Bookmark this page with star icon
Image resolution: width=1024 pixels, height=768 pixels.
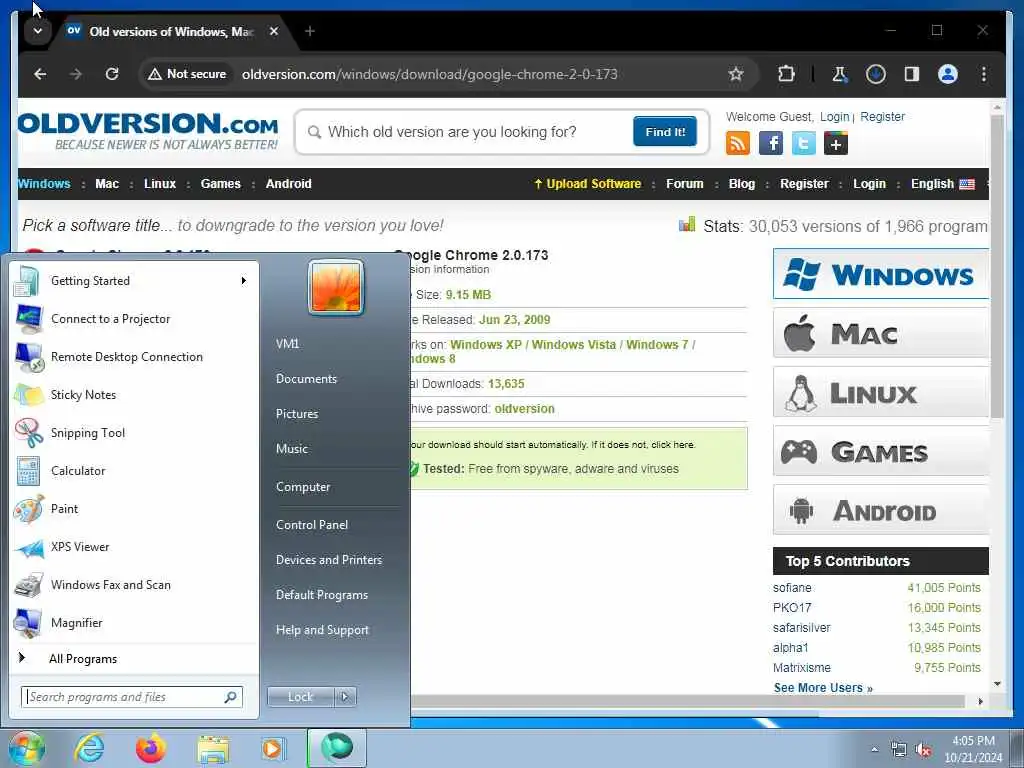736,74
